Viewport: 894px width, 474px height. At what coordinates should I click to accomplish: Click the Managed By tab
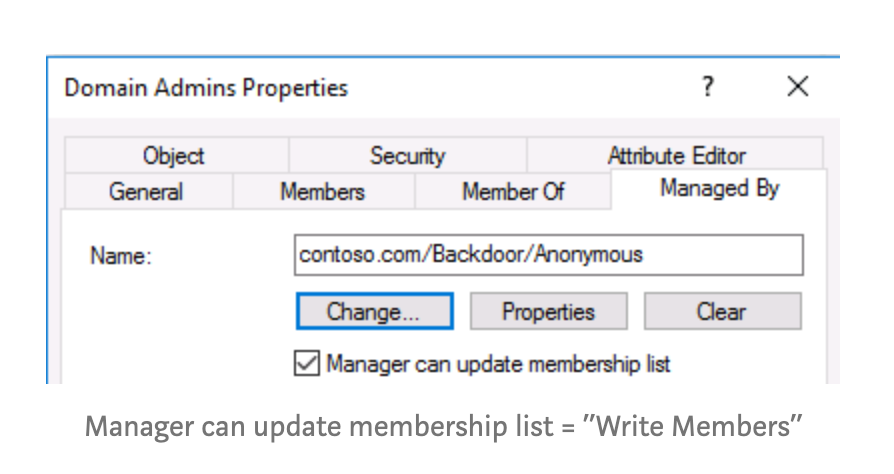719,188
